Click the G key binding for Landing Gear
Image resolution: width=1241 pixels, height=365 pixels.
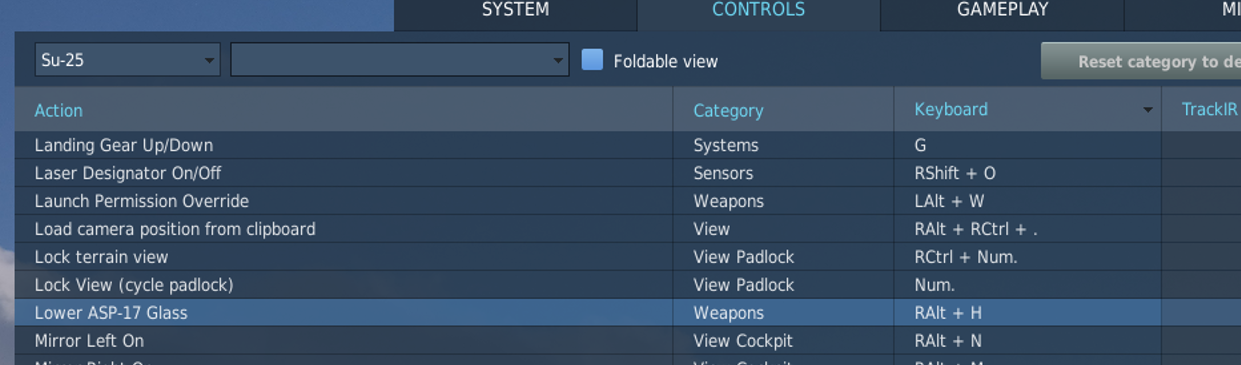pyautogui.click(x=920, y=145)
